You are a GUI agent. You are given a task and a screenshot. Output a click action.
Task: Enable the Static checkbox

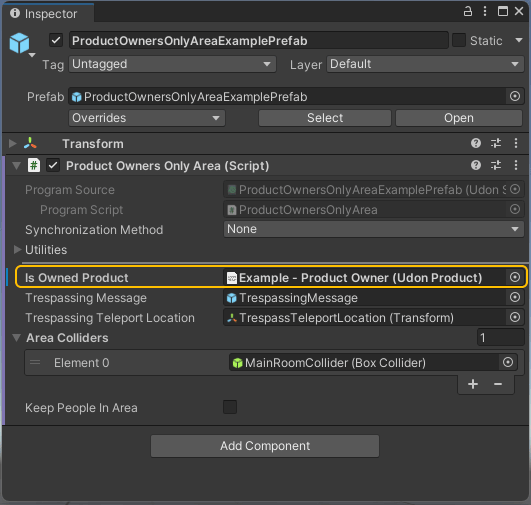coord(459,40)
